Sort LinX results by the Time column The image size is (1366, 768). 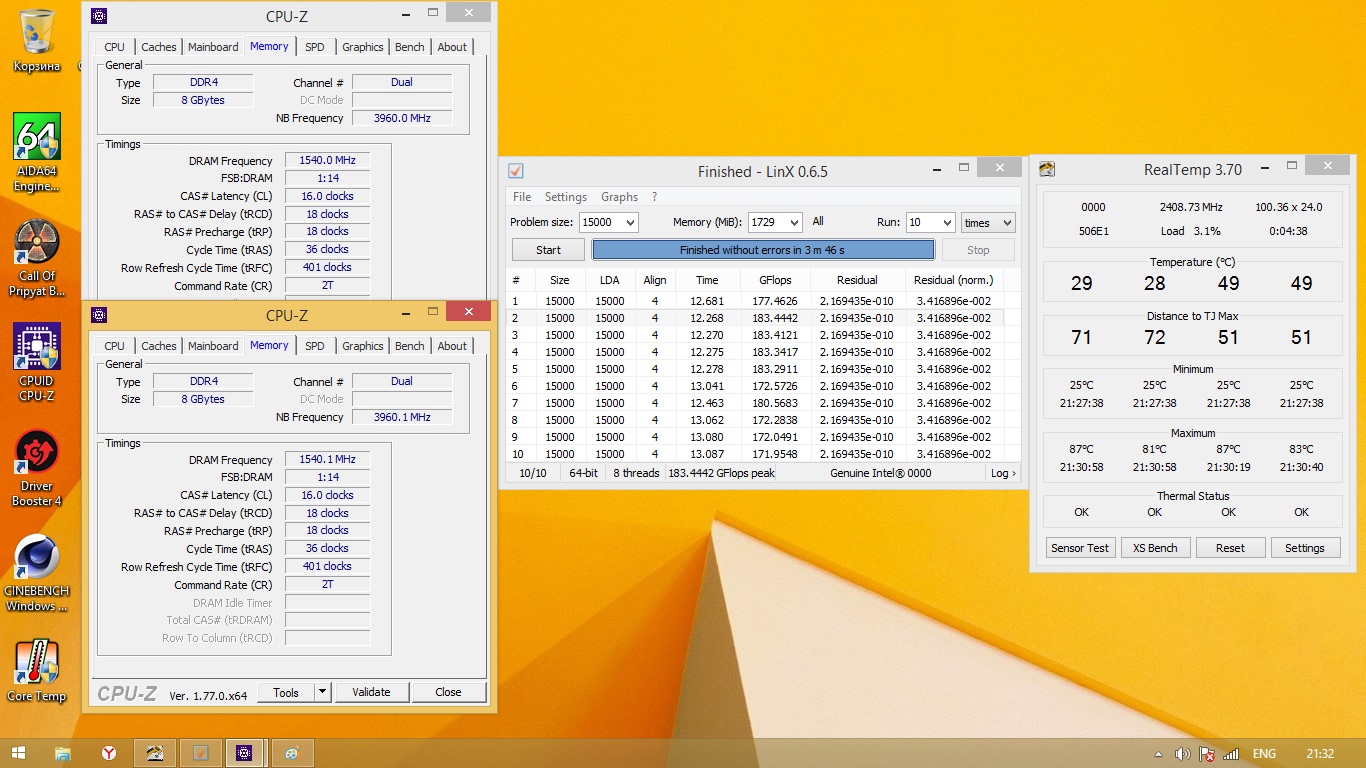click(x=707, y=280)
